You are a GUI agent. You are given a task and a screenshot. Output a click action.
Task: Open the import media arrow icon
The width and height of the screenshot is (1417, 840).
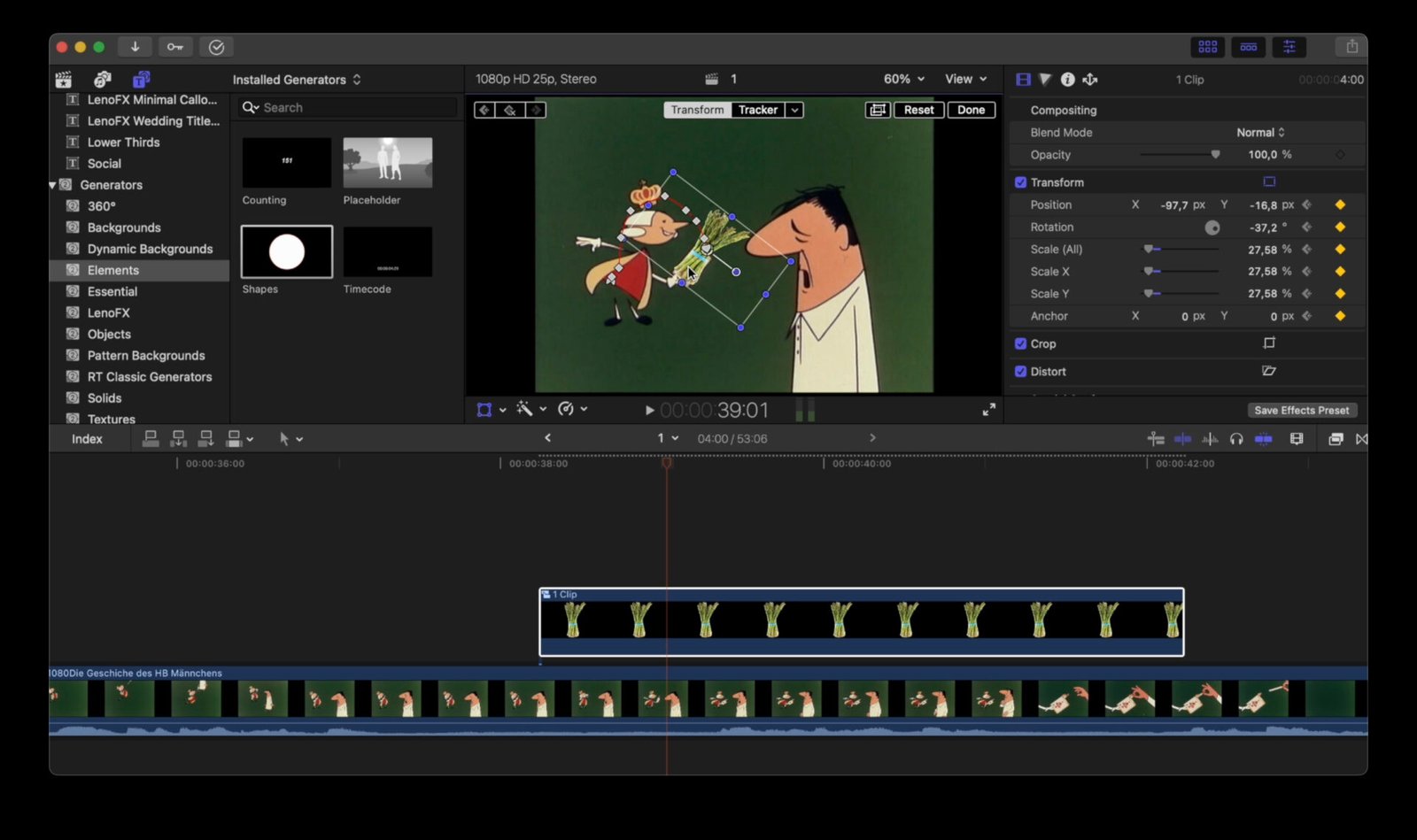coord(135,47)
